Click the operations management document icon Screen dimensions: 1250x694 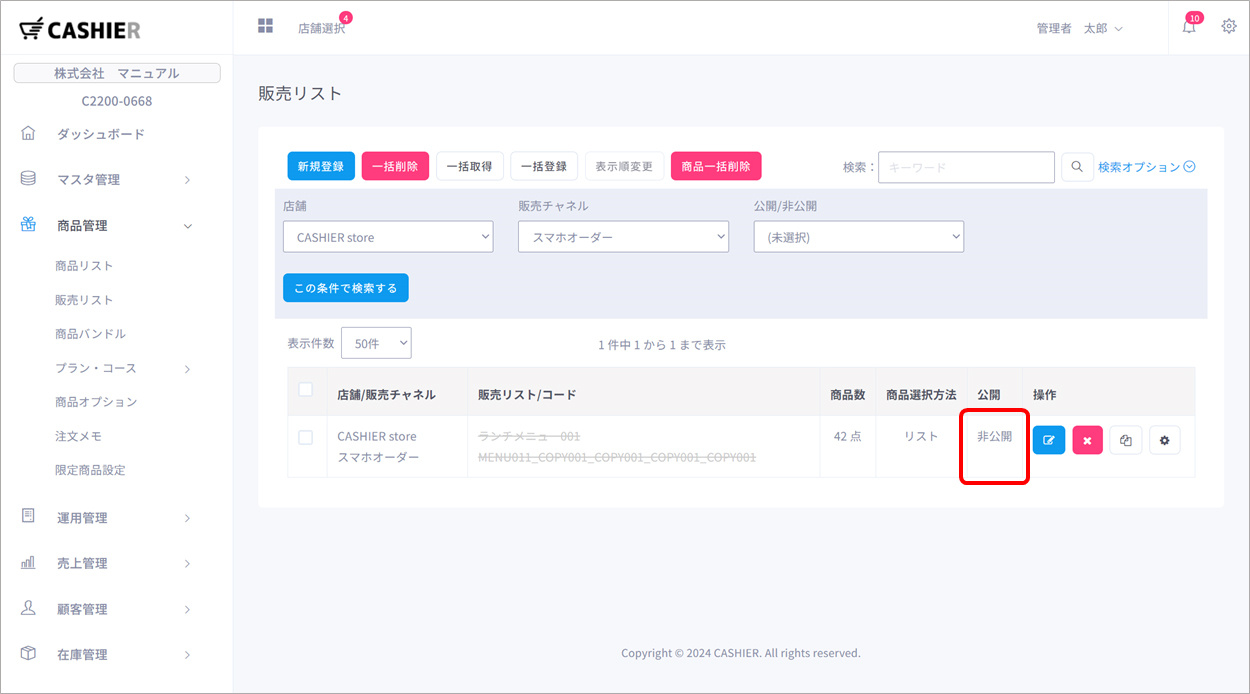pos(28,517)
